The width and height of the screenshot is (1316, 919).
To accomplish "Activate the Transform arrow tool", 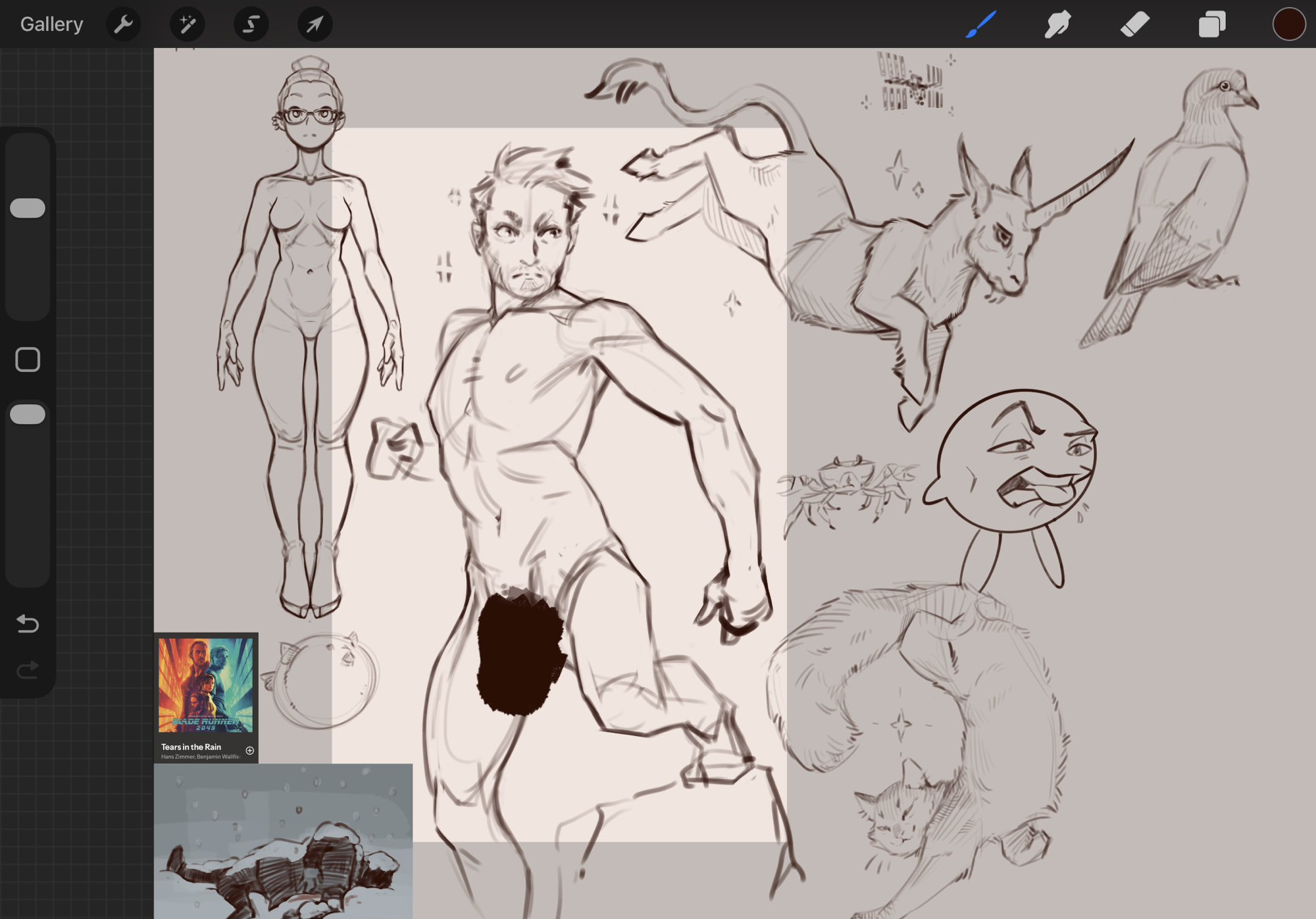I will (x=315, y=24).
